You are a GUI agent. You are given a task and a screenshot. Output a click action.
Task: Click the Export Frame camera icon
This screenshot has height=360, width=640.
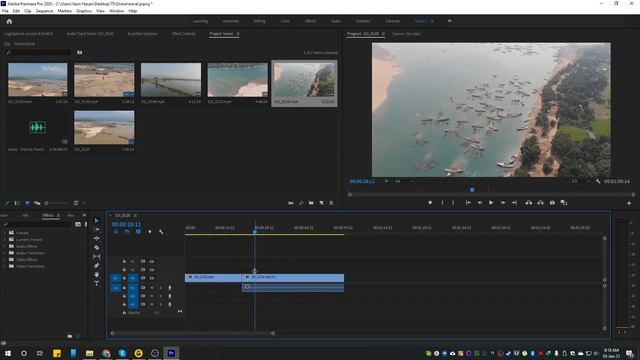[x=552, y=202]
